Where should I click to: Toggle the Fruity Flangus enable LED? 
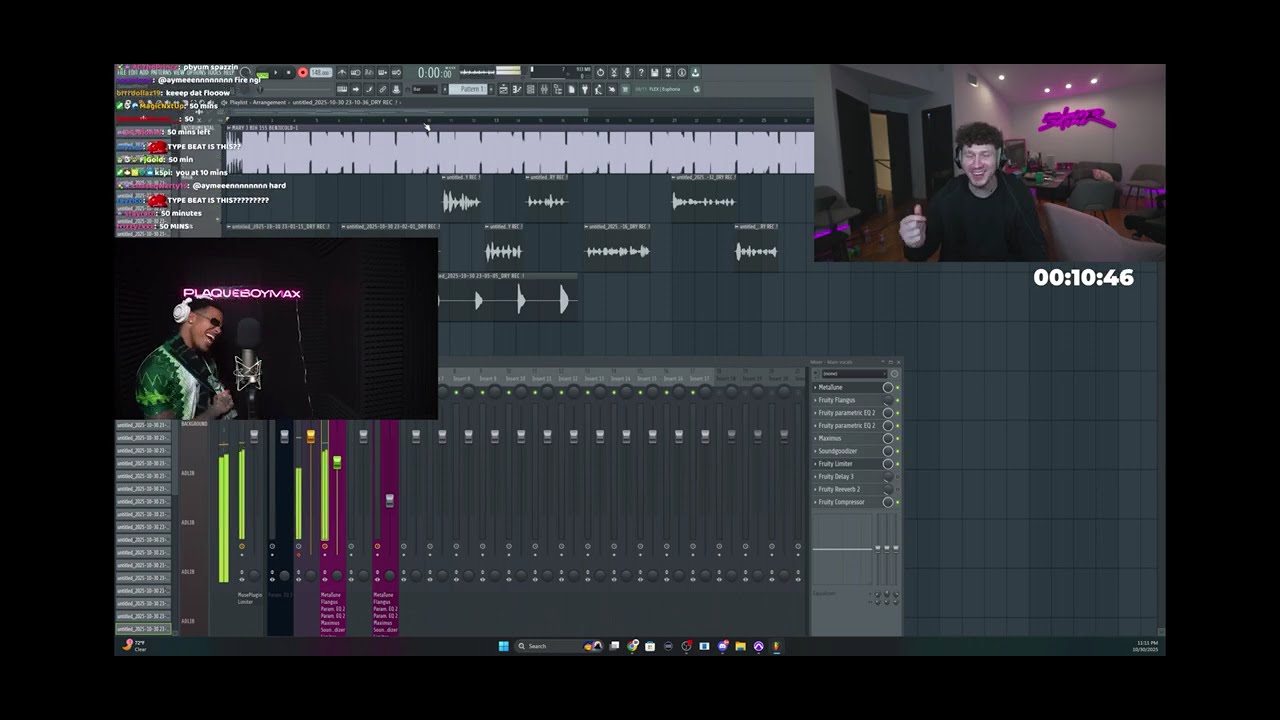[x=897, y=400]
